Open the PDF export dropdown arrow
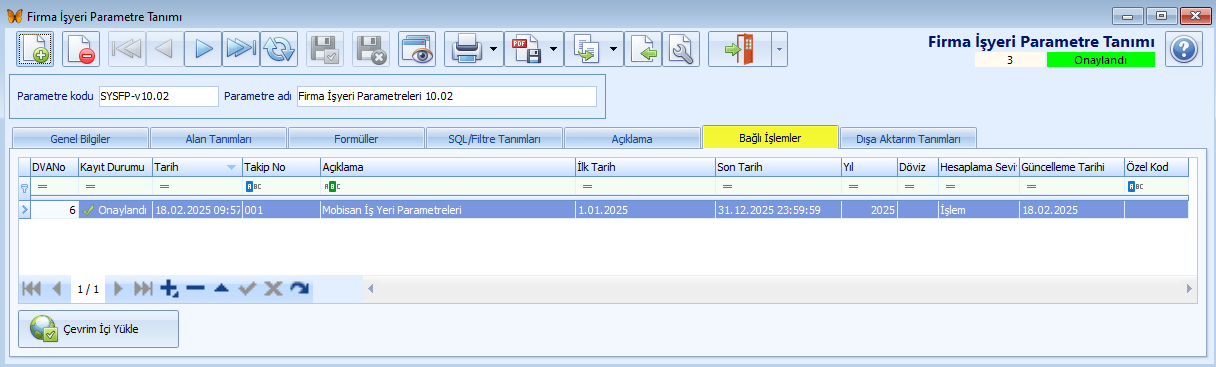 [554, 49]
